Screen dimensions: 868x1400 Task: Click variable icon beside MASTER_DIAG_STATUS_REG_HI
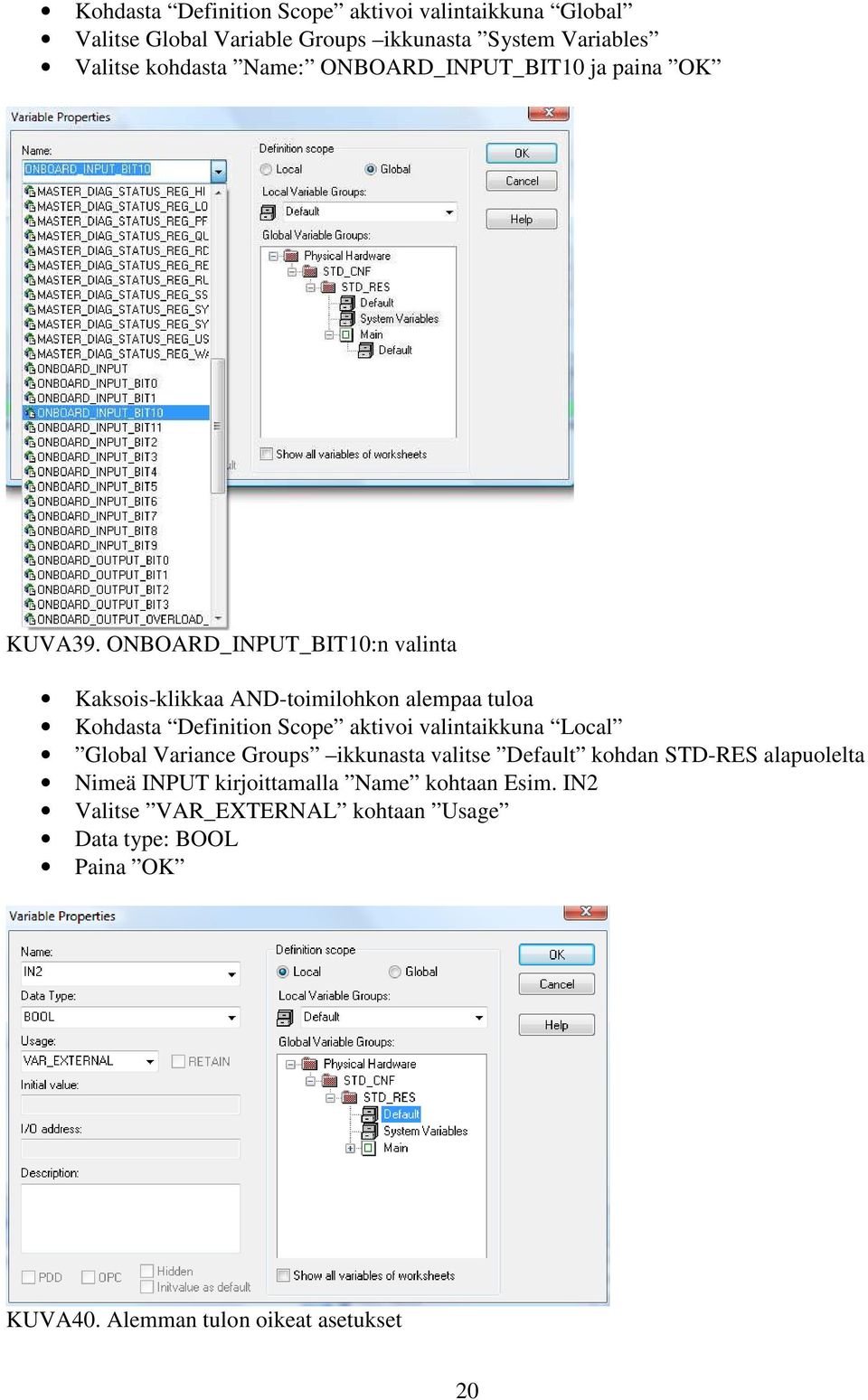click(x=30, y=192)
